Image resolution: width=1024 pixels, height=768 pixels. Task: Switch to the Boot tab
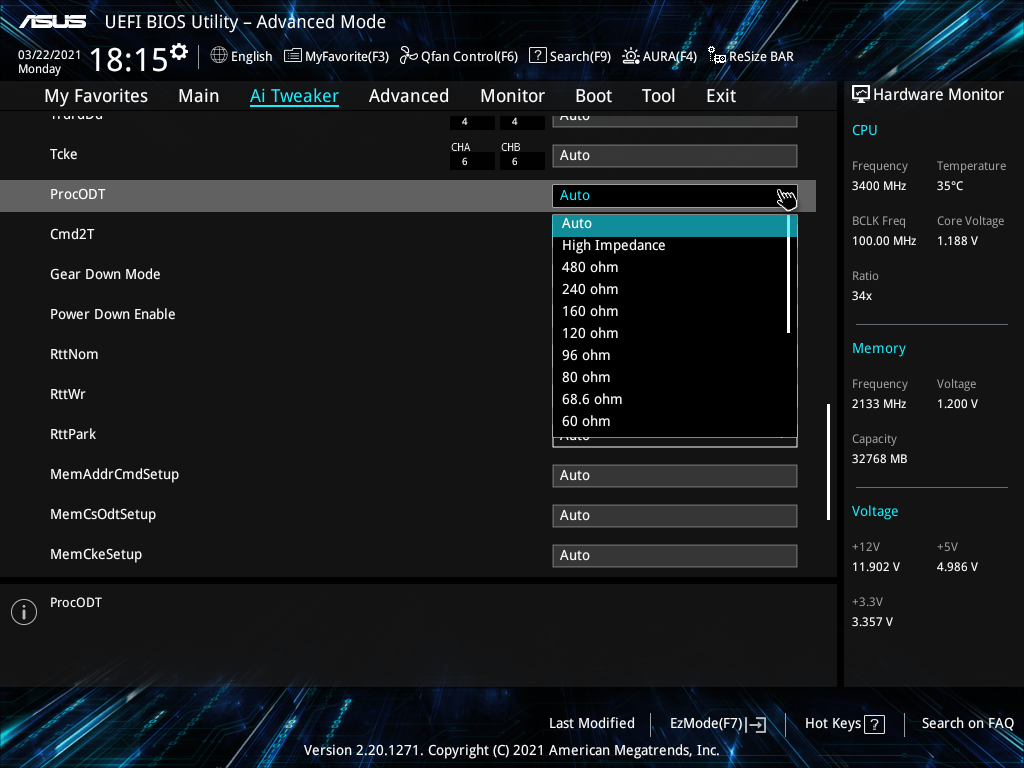(594, 96)
